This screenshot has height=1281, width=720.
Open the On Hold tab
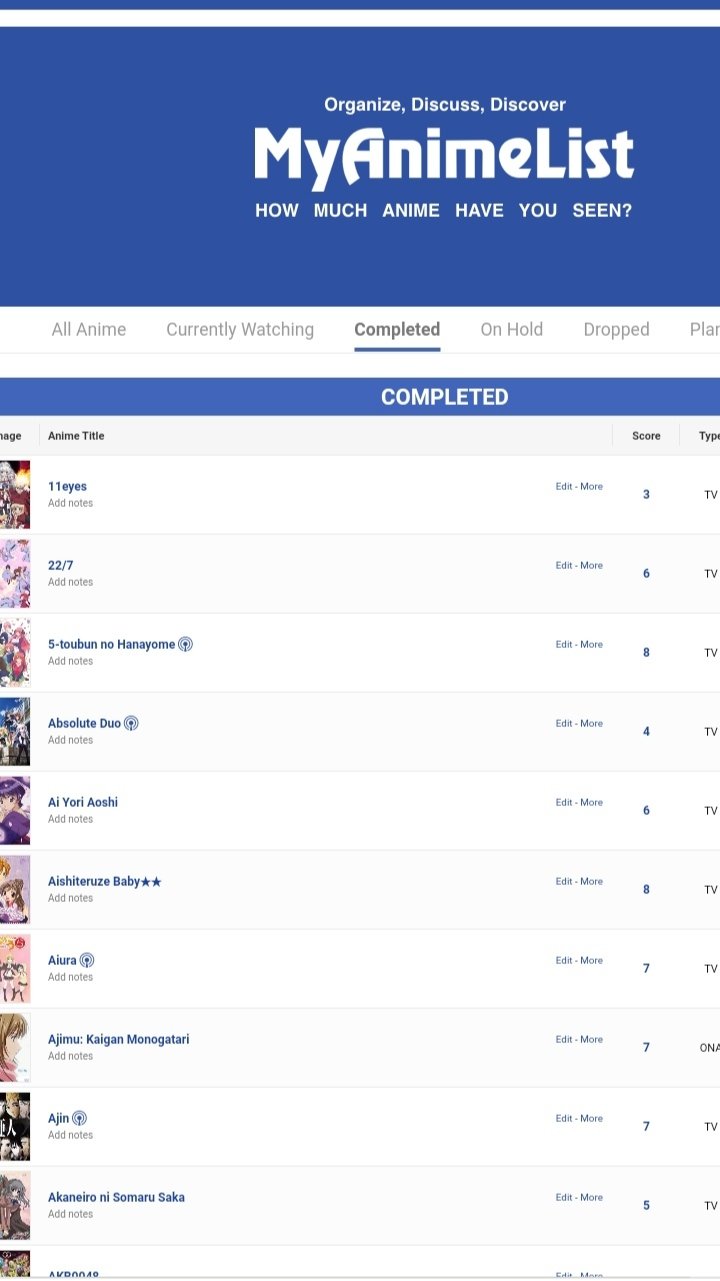click(x=512, y=329)
